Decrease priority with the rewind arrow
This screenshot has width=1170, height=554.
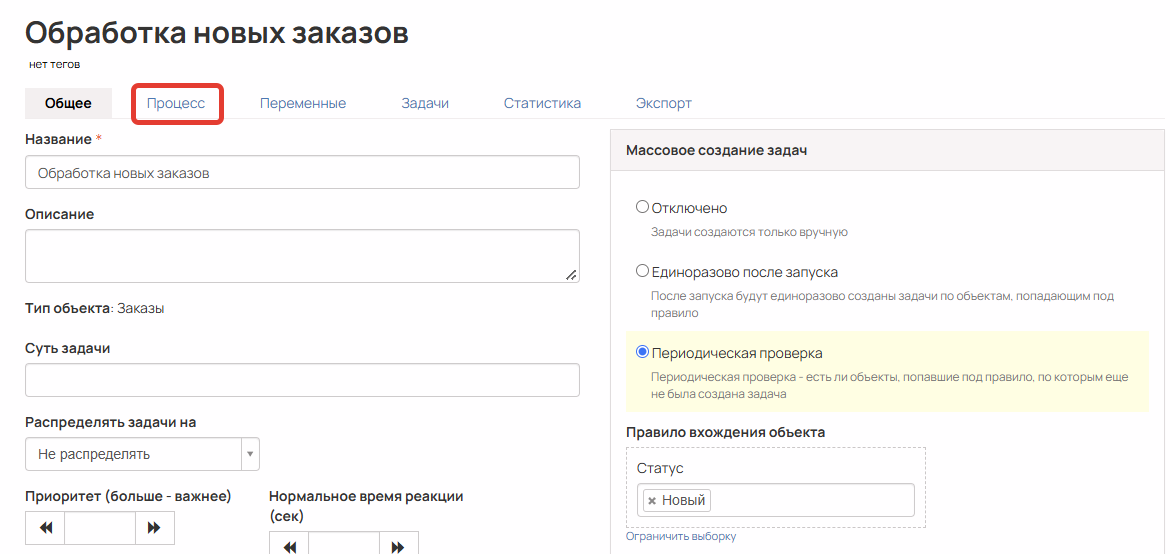coord(46,528)
